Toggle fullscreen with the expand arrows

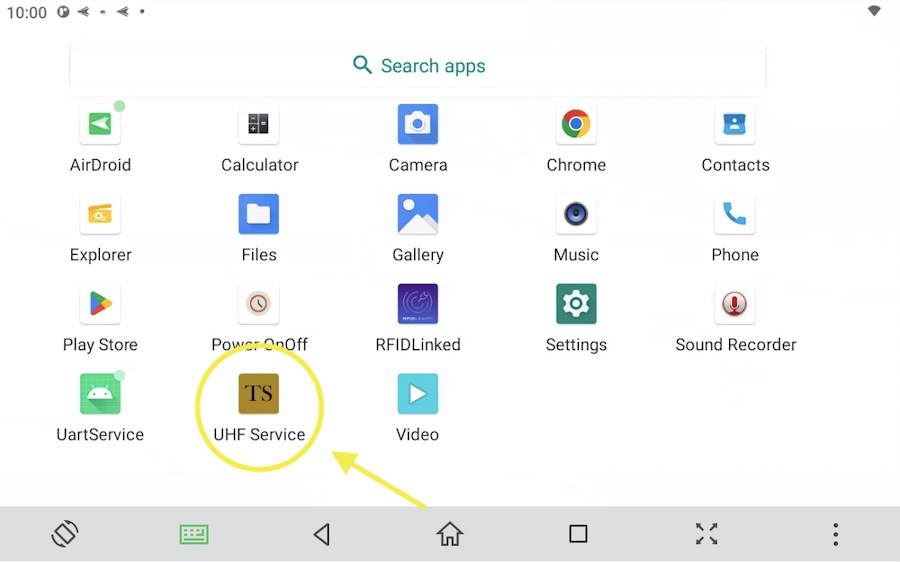707,534
